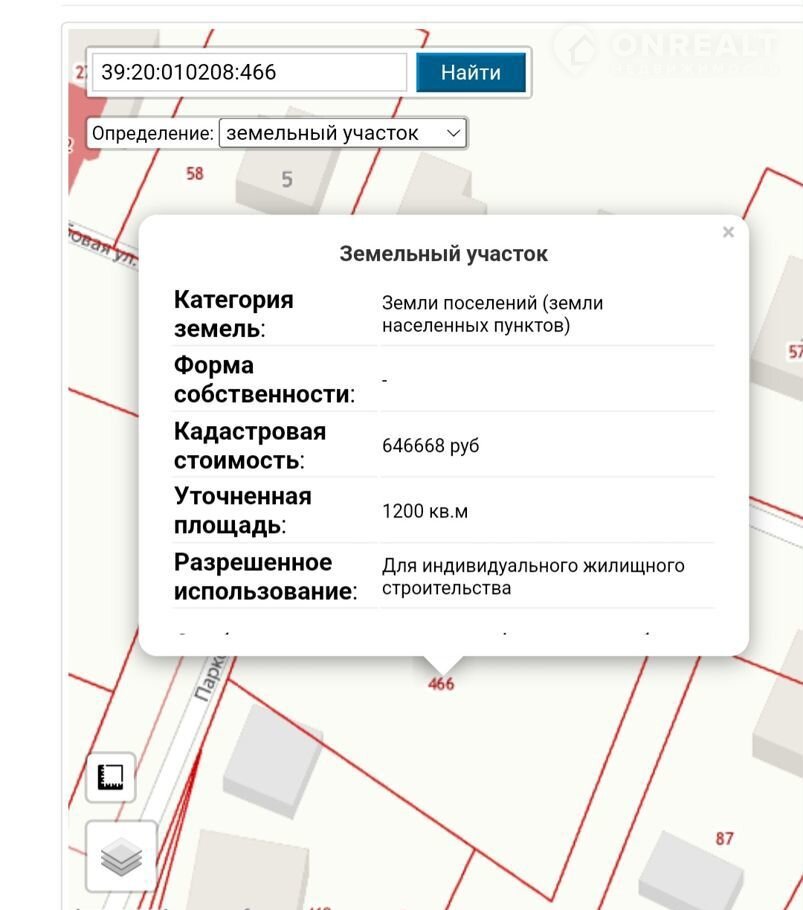Image resolution: width=803 pixels, height=910 pixels.
Task: Open the map layers stack icon
Action: 121,856
